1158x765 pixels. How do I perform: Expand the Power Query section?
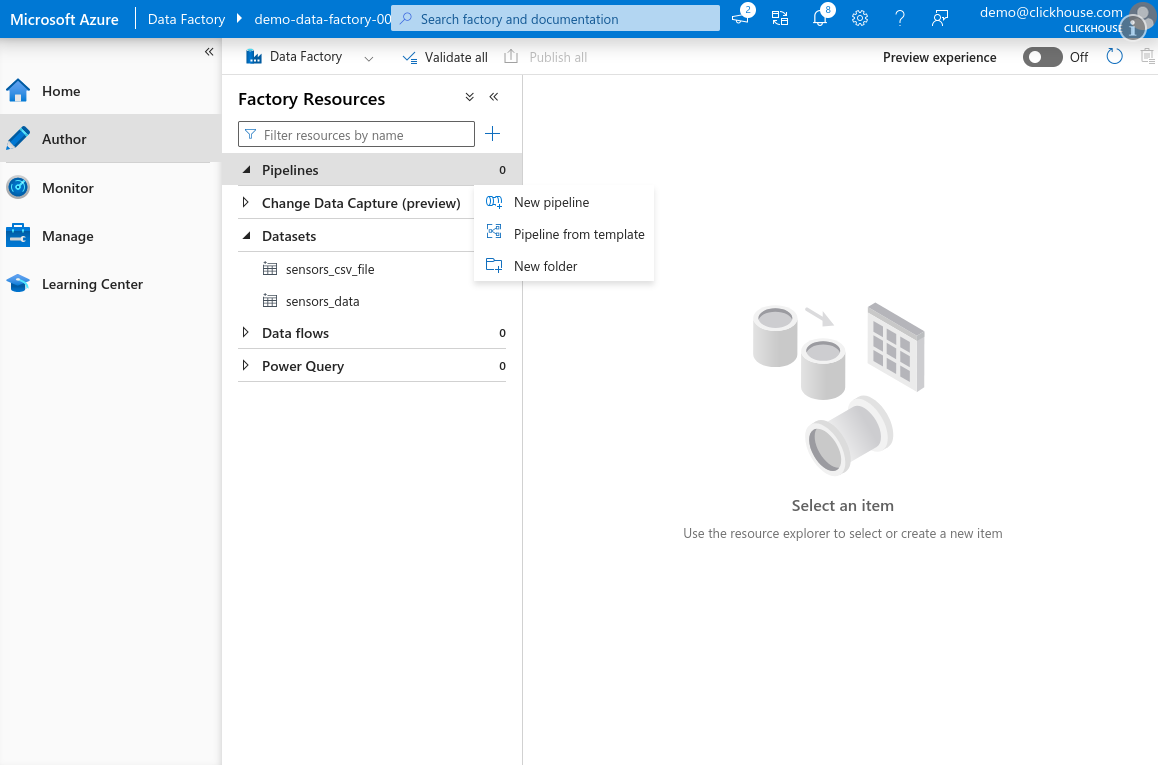(x=247, y=366)
